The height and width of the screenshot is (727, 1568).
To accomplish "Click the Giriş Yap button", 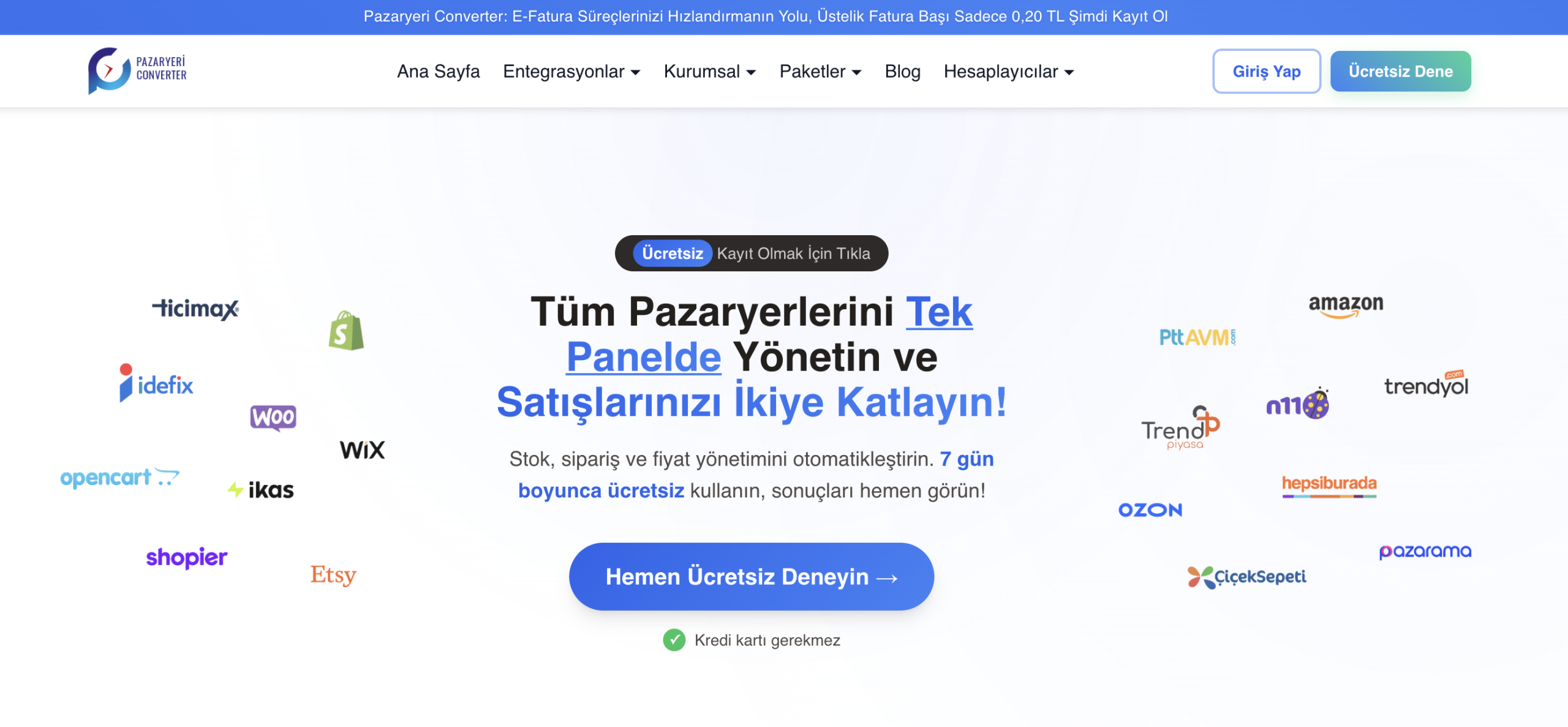I will pos(1267,71).
